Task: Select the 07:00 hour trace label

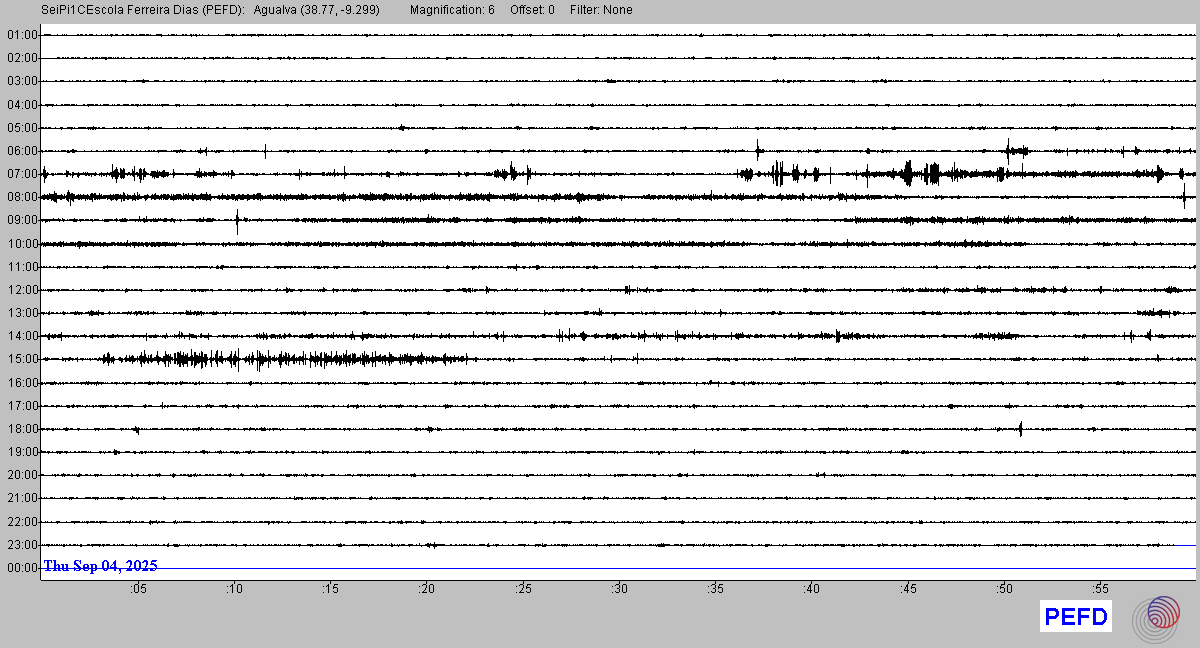Action: (x=22, y=174)
